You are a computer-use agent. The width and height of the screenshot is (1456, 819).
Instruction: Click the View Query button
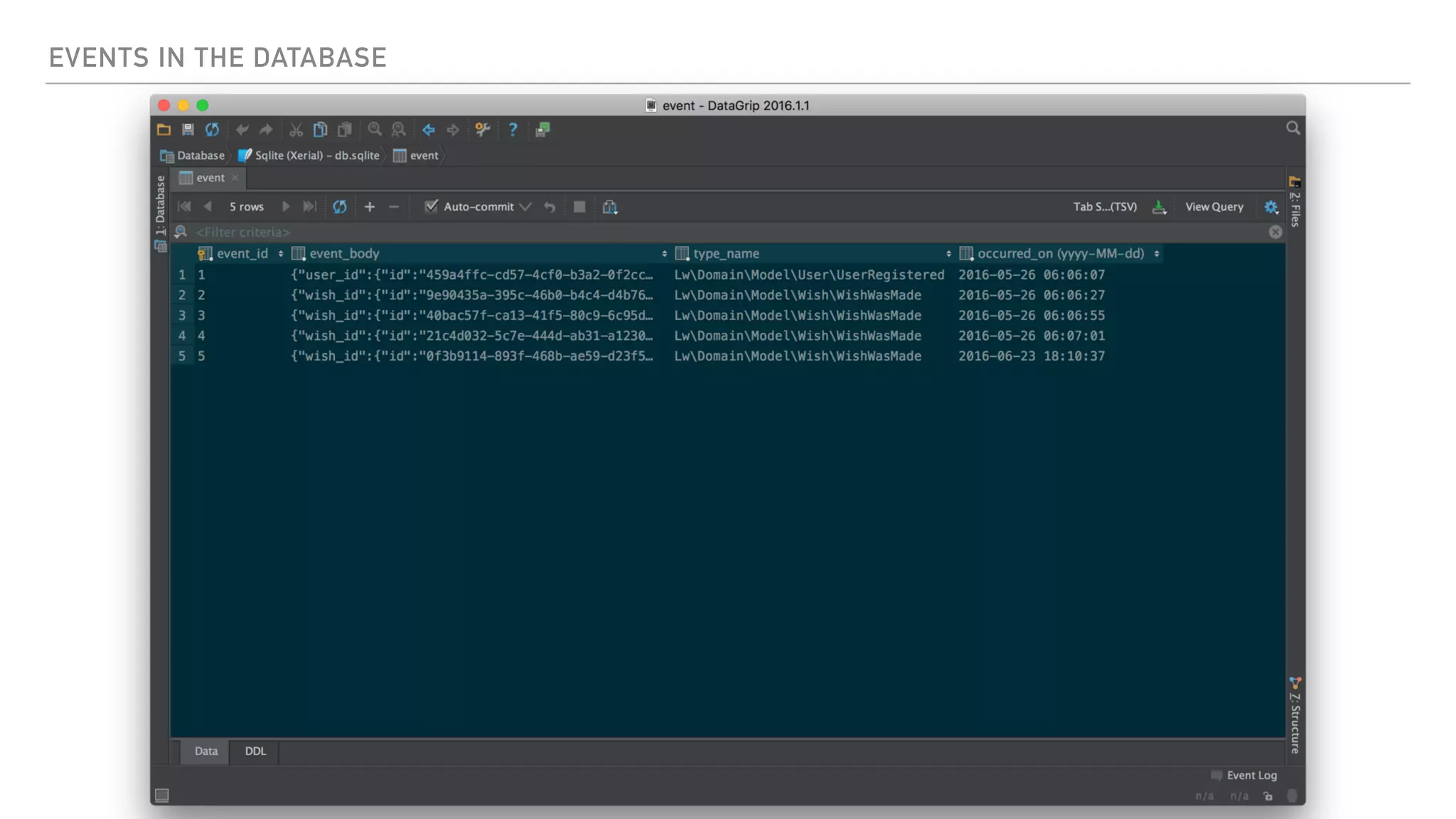1214,207
